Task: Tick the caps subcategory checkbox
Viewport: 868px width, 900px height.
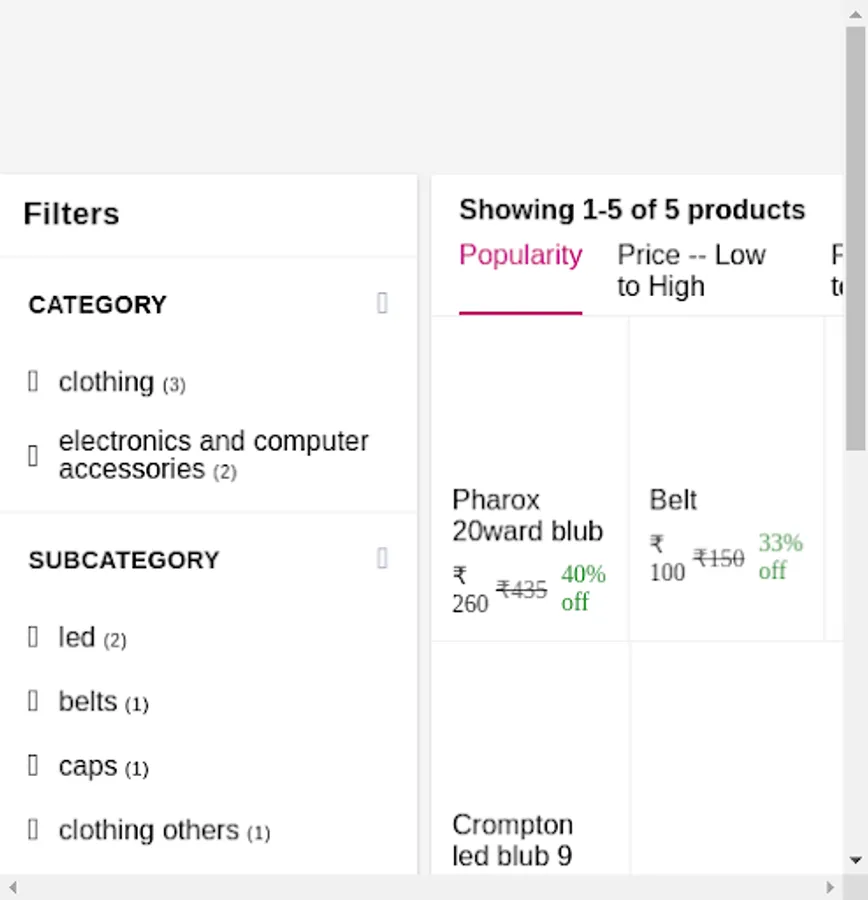Action: click(x=33, y=765)
